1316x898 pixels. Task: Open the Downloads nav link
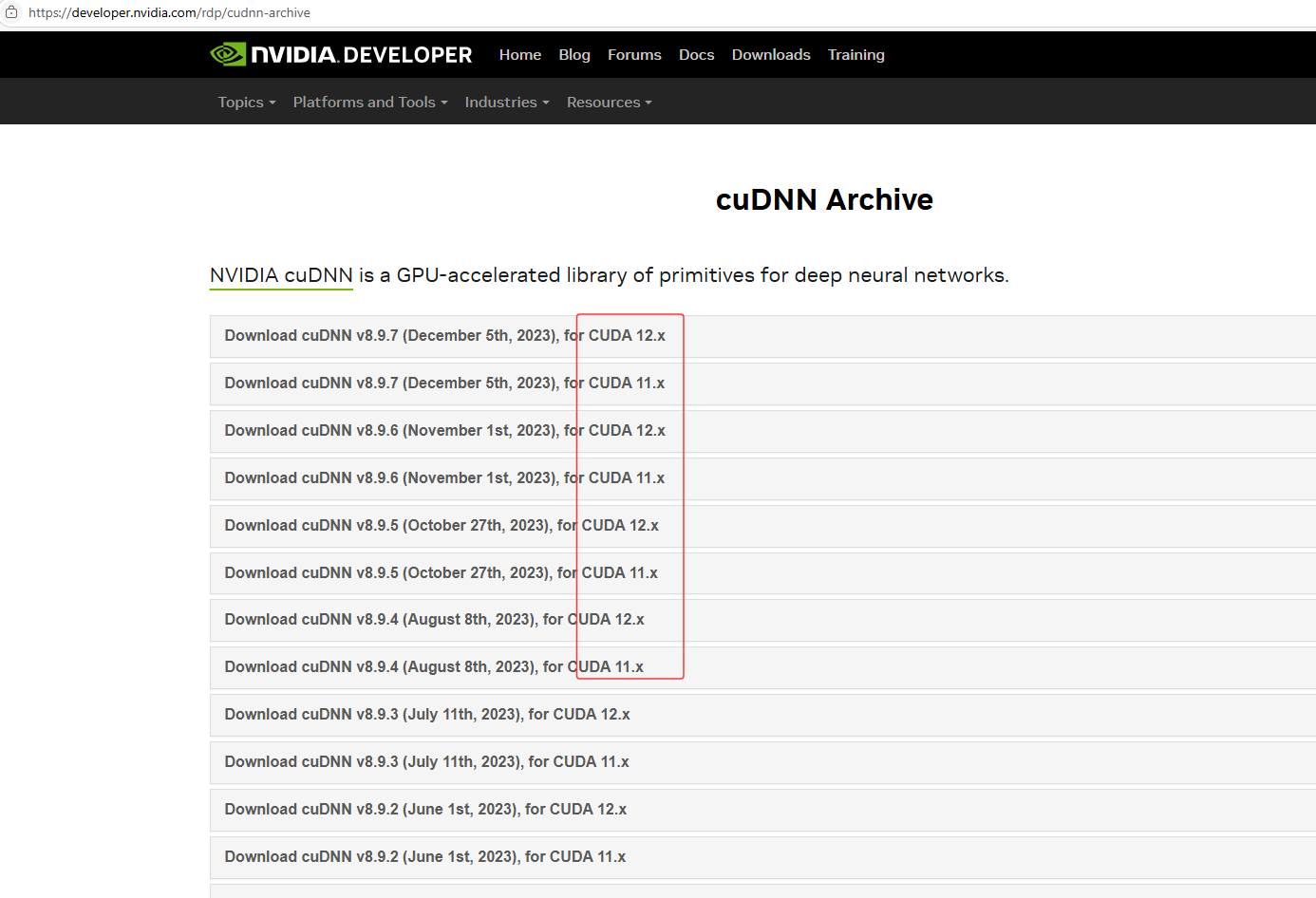771,54
